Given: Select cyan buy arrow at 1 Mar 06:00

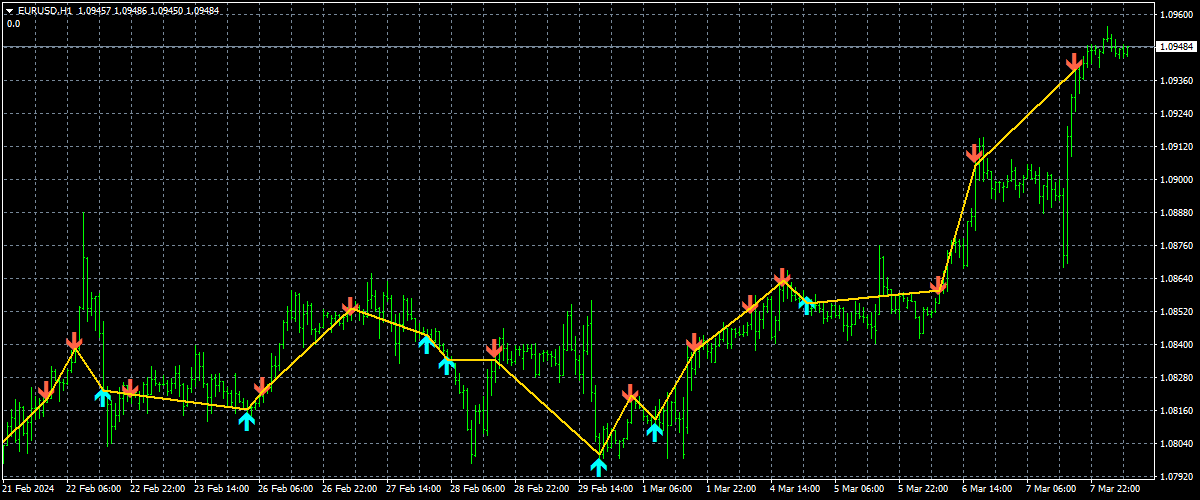Looking at the screenshot, I should coord(654,432).
